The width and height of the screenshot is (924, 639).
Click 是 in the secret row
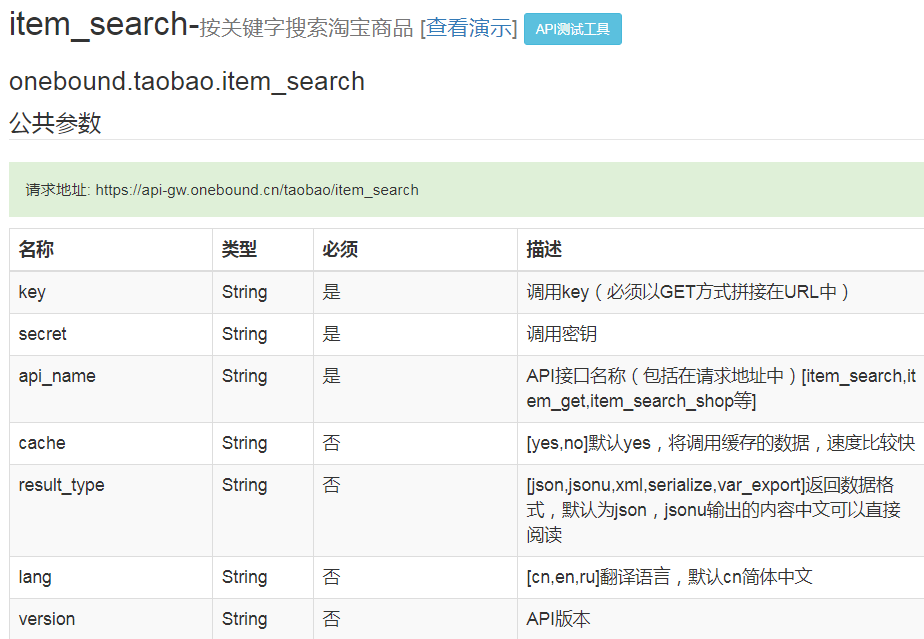point(331,334)
